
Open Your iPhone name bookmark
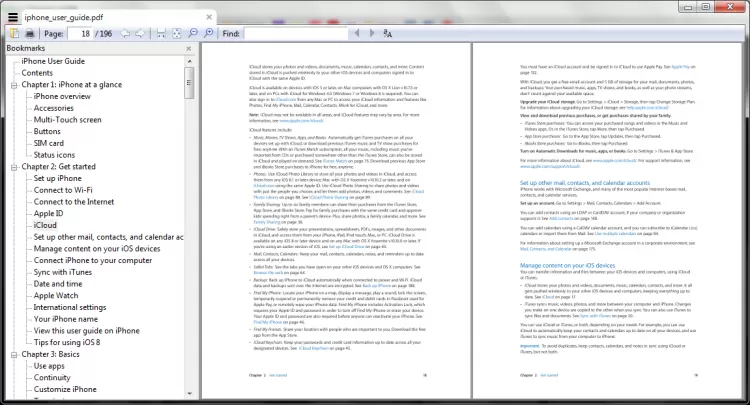(66, 319)
